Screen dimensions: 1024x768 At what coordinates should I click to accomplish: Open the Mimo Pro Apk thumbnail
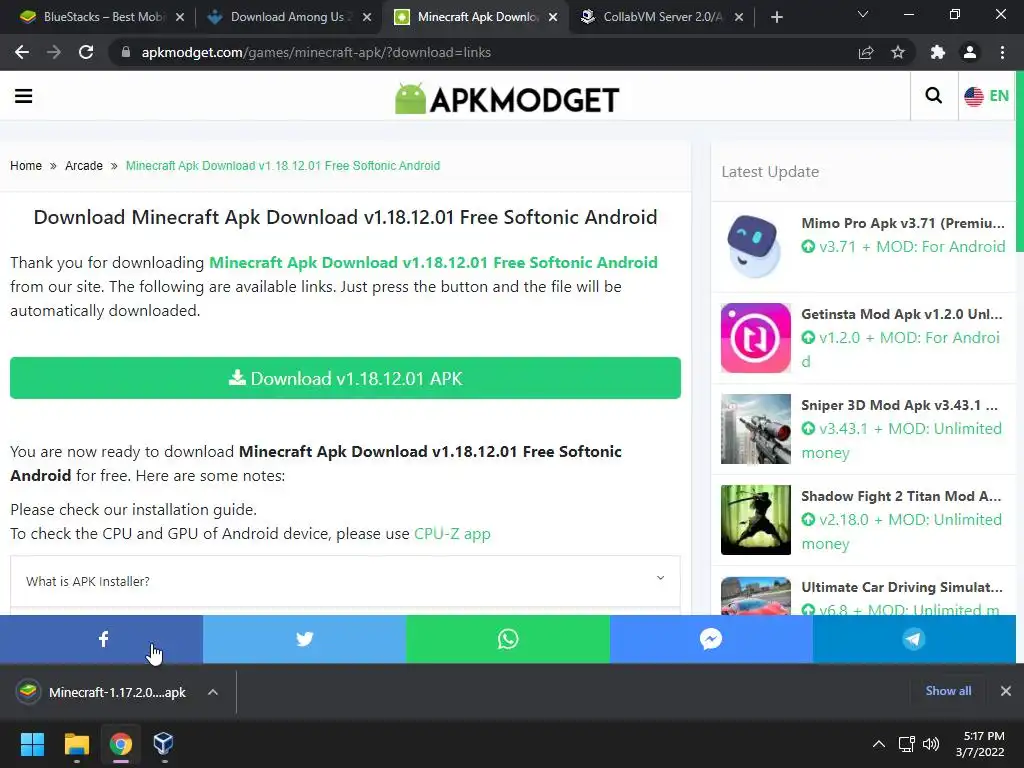[756, 247]
